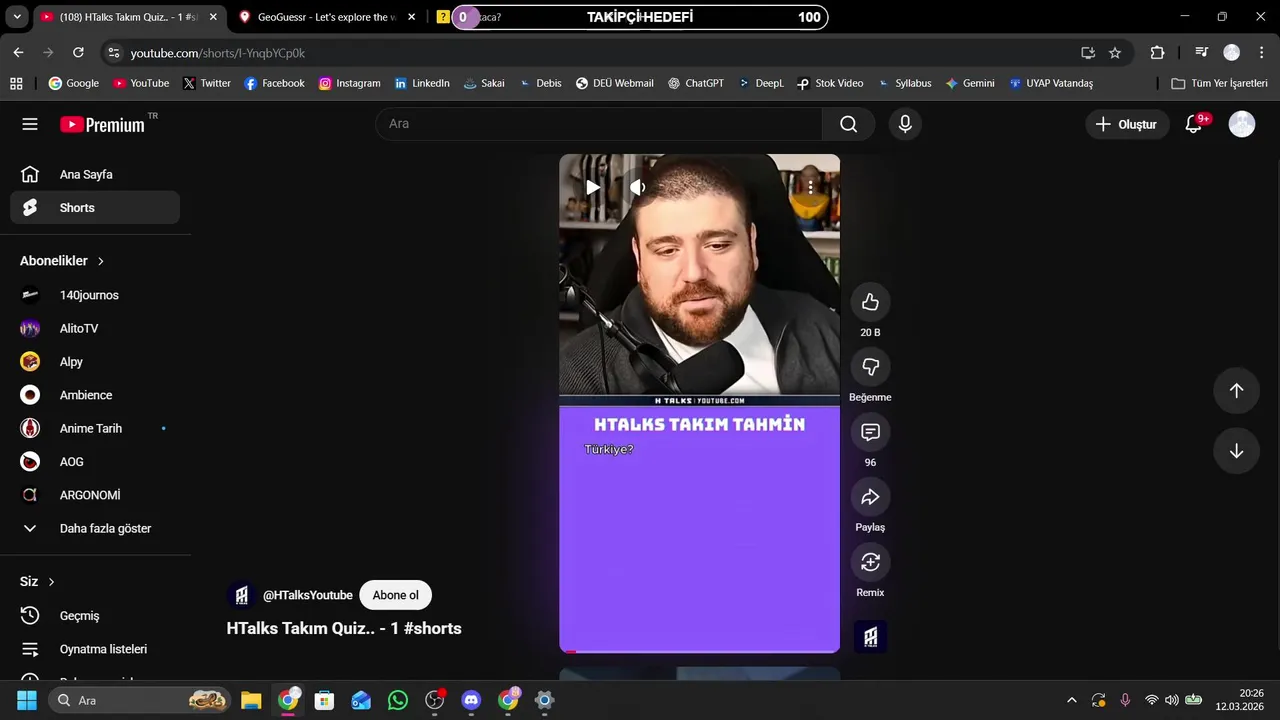Go to previous short with up arrow
The width and height of the screenshot is (1280, 720).
1236,391
